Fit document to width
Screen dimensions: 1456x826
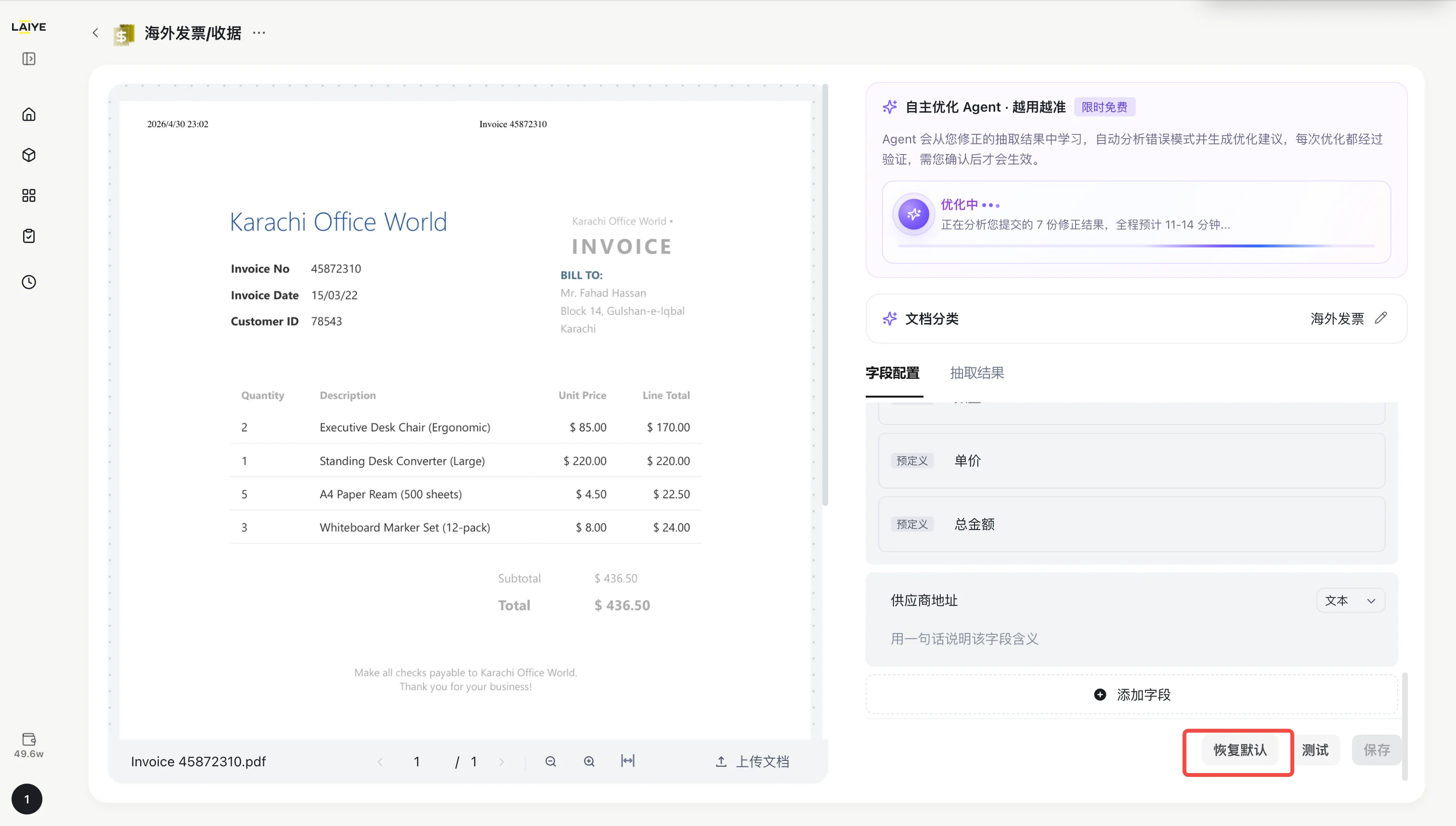627,761
